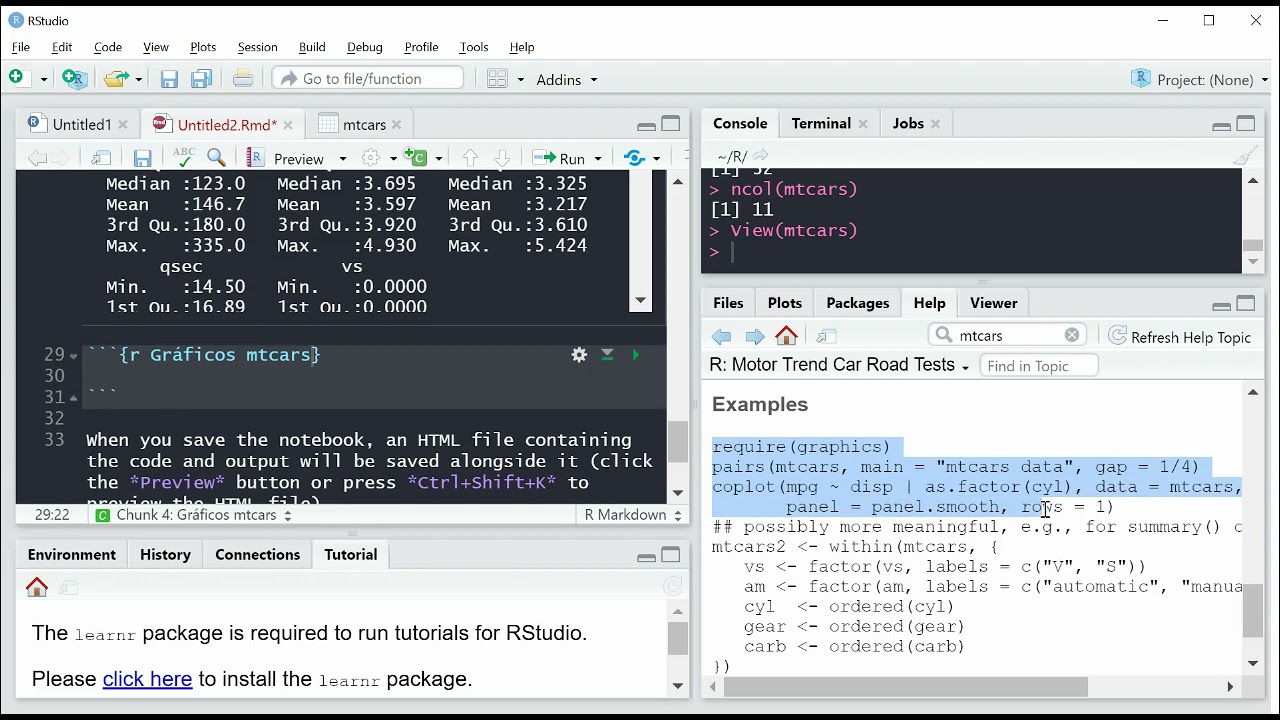The image size is (1280, 720).
Task: Click Refresh Help Topic
Action: tap(1180, 337)
